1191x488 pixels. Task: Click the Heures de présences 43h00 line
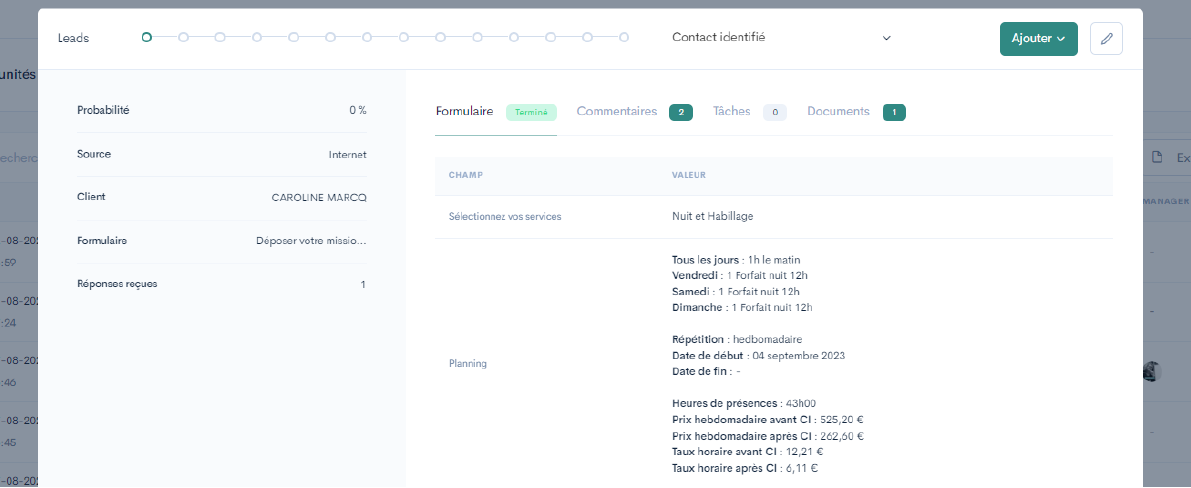point(744,404)
